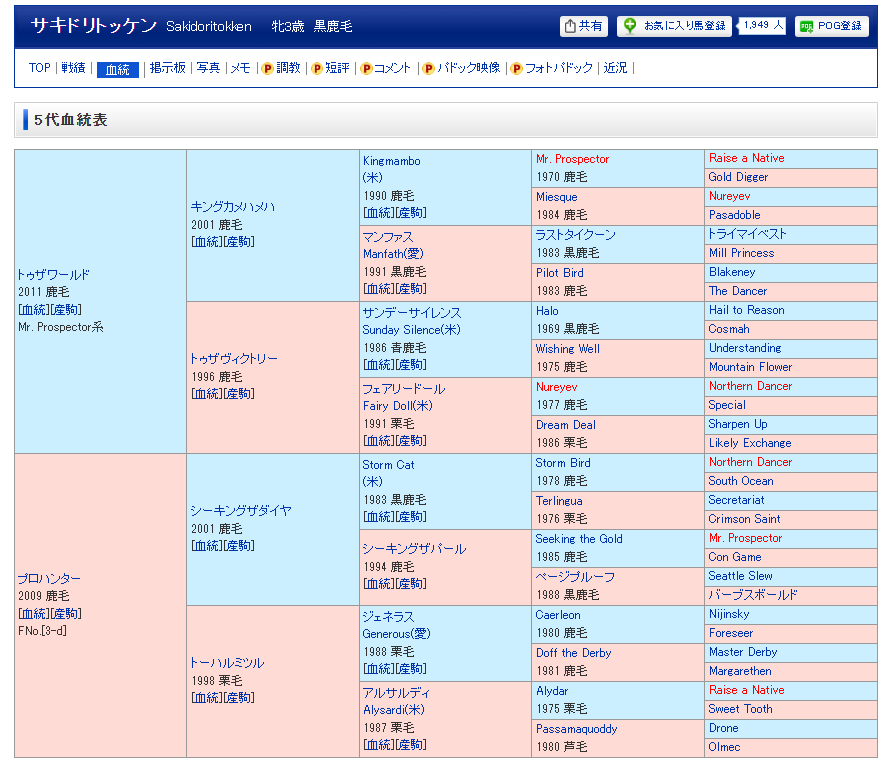Click the premium P icon beside フォトパドック
The width and height of the screenshot is (884, 765).
(516, 69)
